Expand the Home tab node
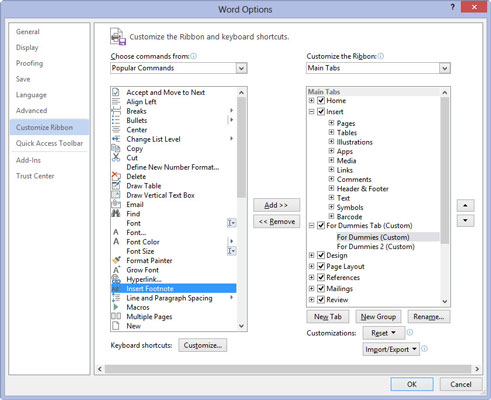This screenshot has width=491, height=400. click(x=311, y=100)
